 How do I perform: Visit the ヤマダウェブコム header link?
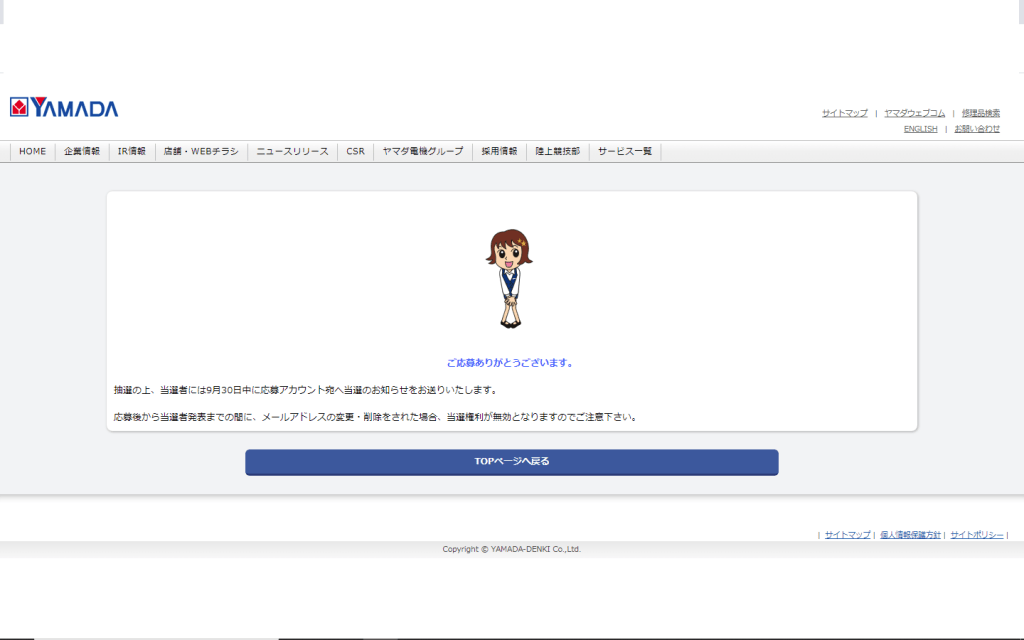[914, 113]
